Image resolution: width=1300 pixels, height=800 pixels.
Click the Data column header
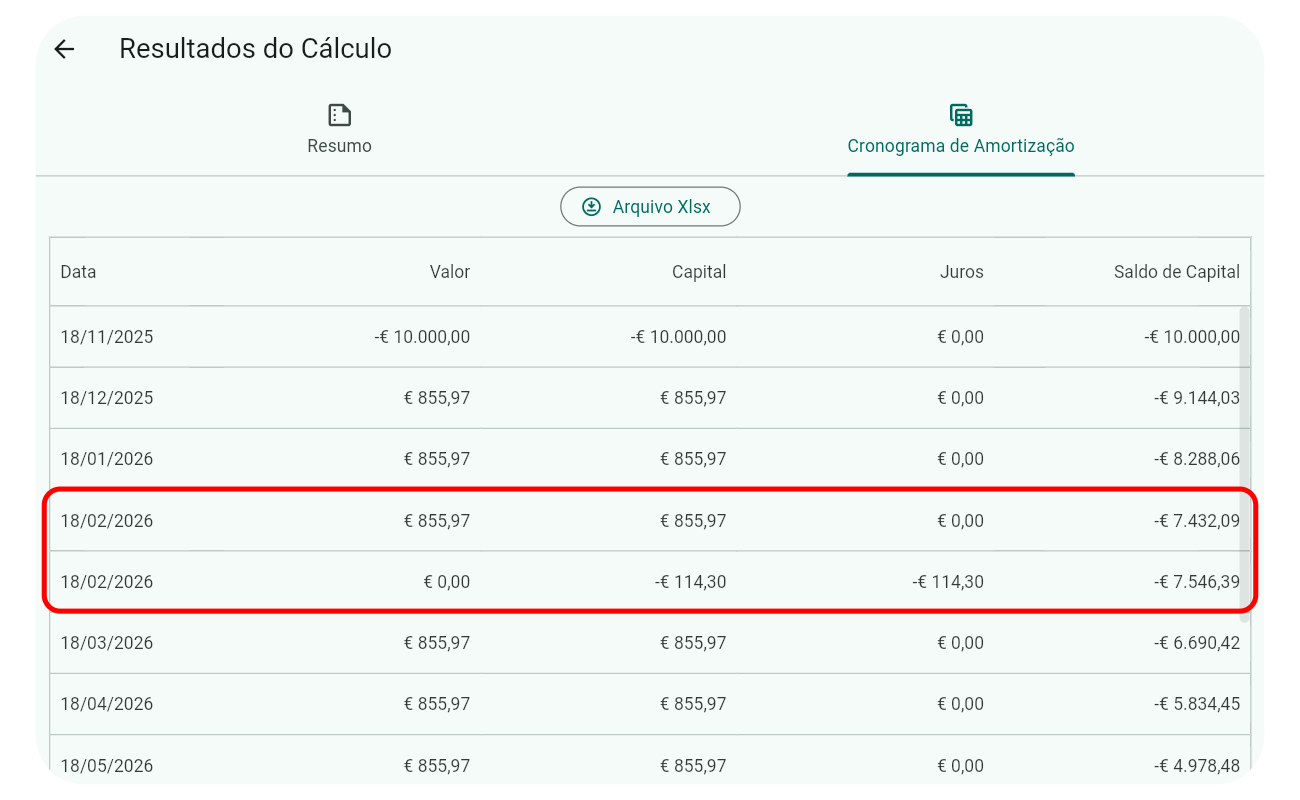pyautogui.click(x=78, y=271)
